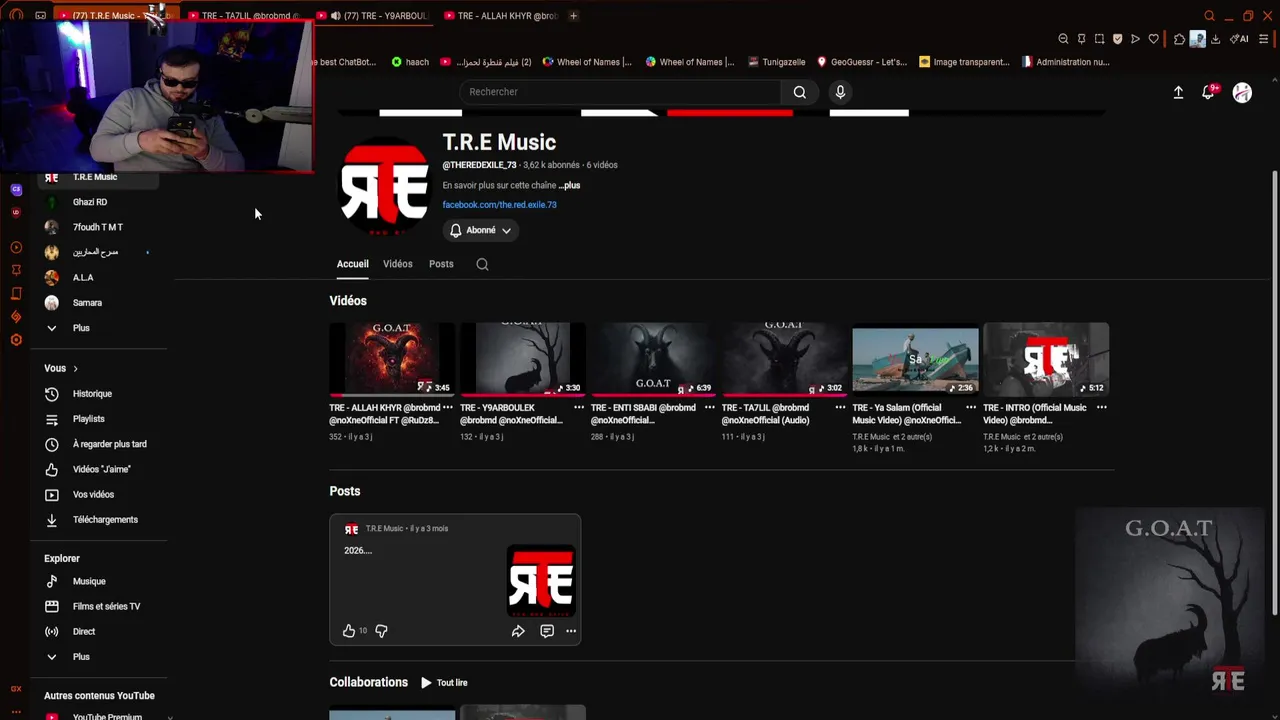Open options menu for TRE - Ya Salam video
1280x720 pixels.
(x=970, y=408)
